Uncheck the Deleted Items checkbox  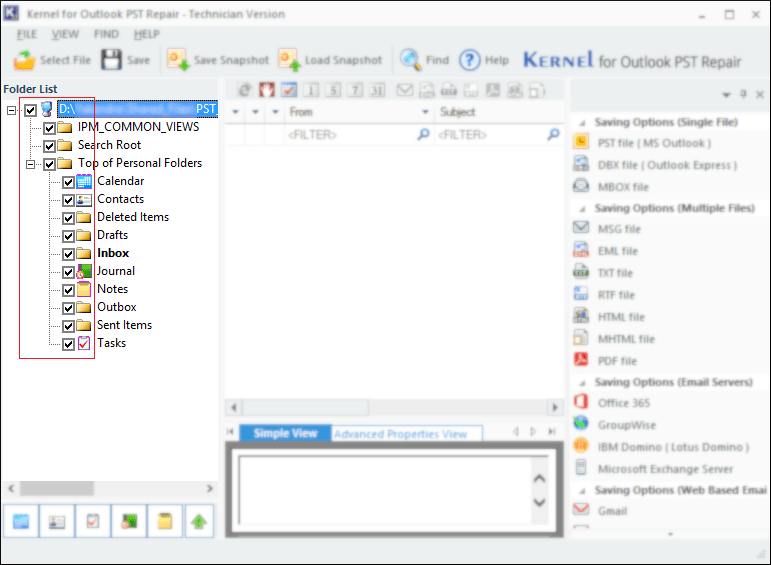[68, 218]
